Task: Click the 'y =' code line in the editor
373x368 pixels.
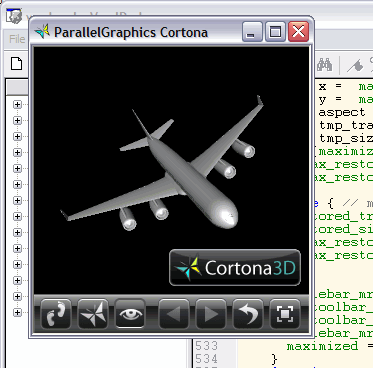Action: tap(330, 100)
